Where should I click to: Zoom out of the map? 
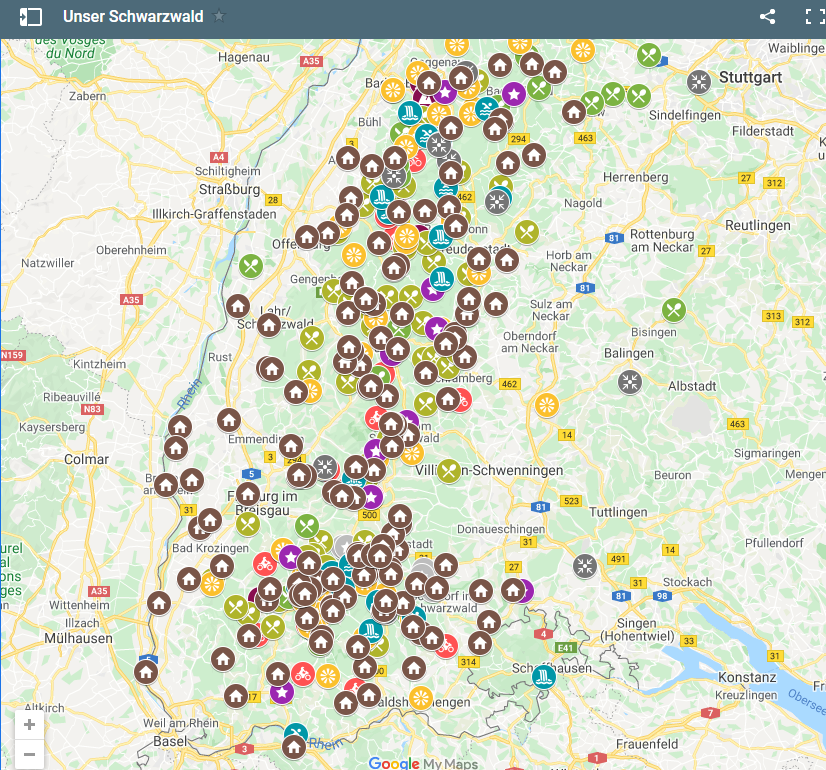pyautogui.click(x=30, y=754)
